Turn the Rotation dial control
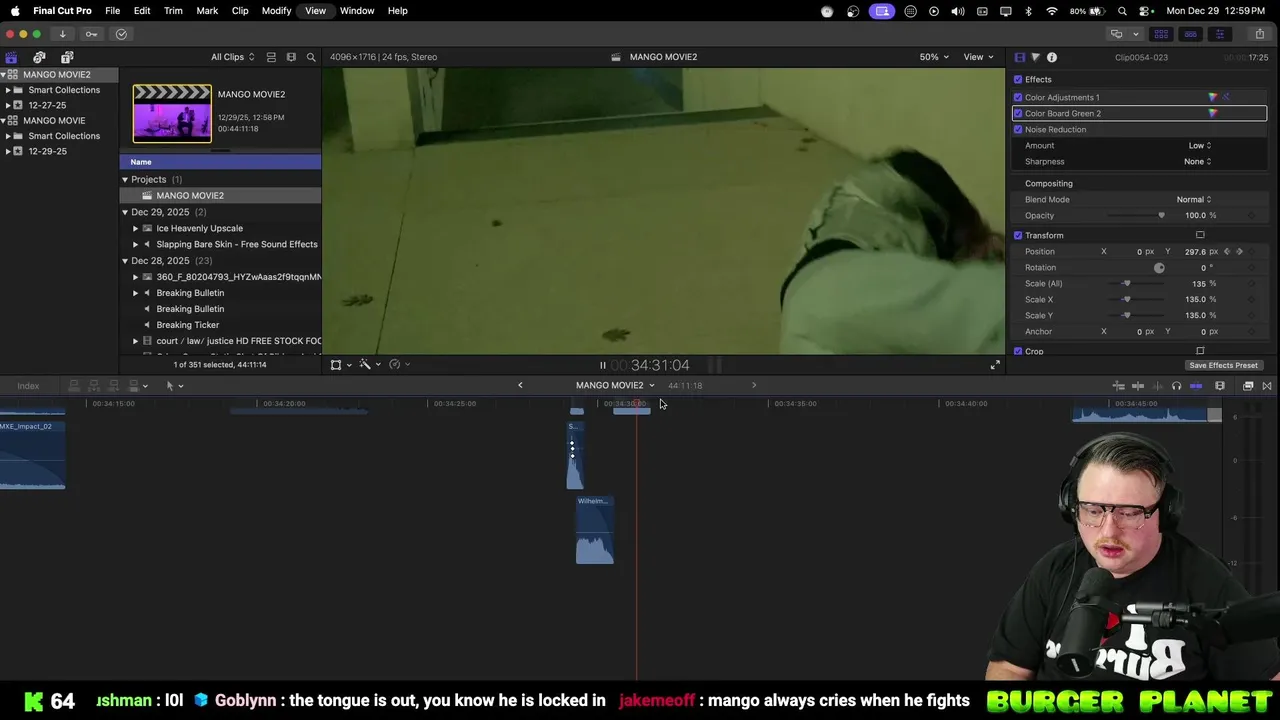The image size is (1280, 720). pos(1159,267)
